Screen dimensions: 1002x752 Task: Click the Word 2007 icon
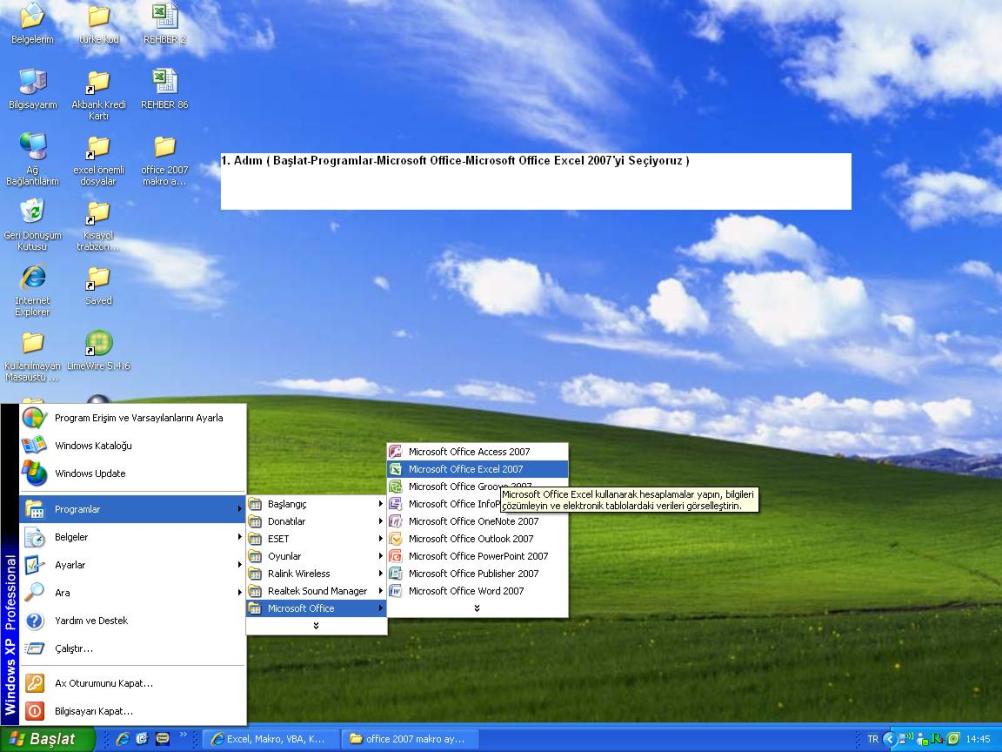396,591
